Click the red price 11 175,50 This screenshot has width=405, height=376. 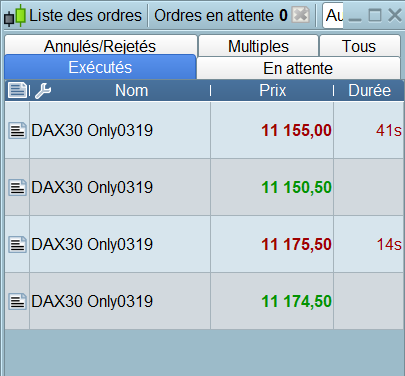click(296, 244)
